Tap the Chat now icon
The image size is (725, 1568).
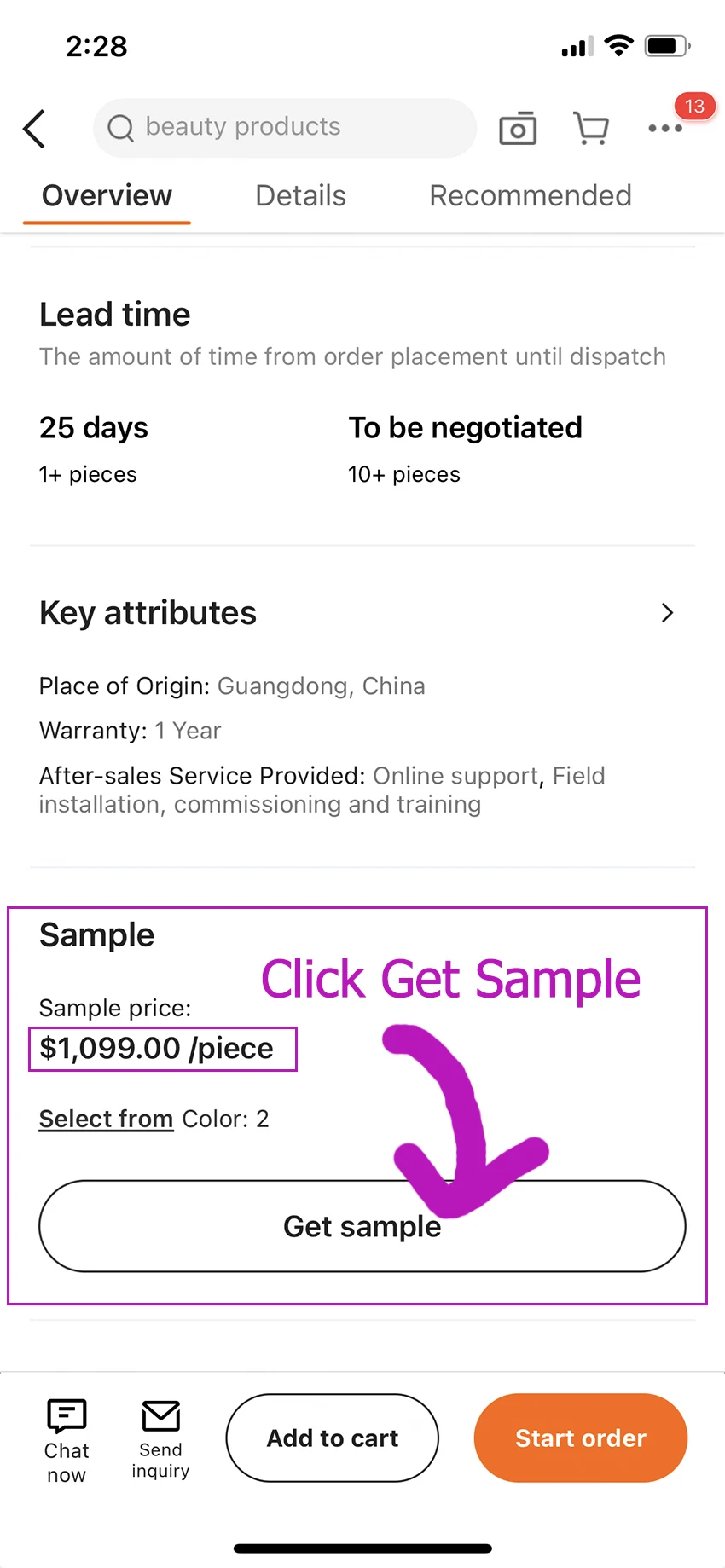(67, 1417)
